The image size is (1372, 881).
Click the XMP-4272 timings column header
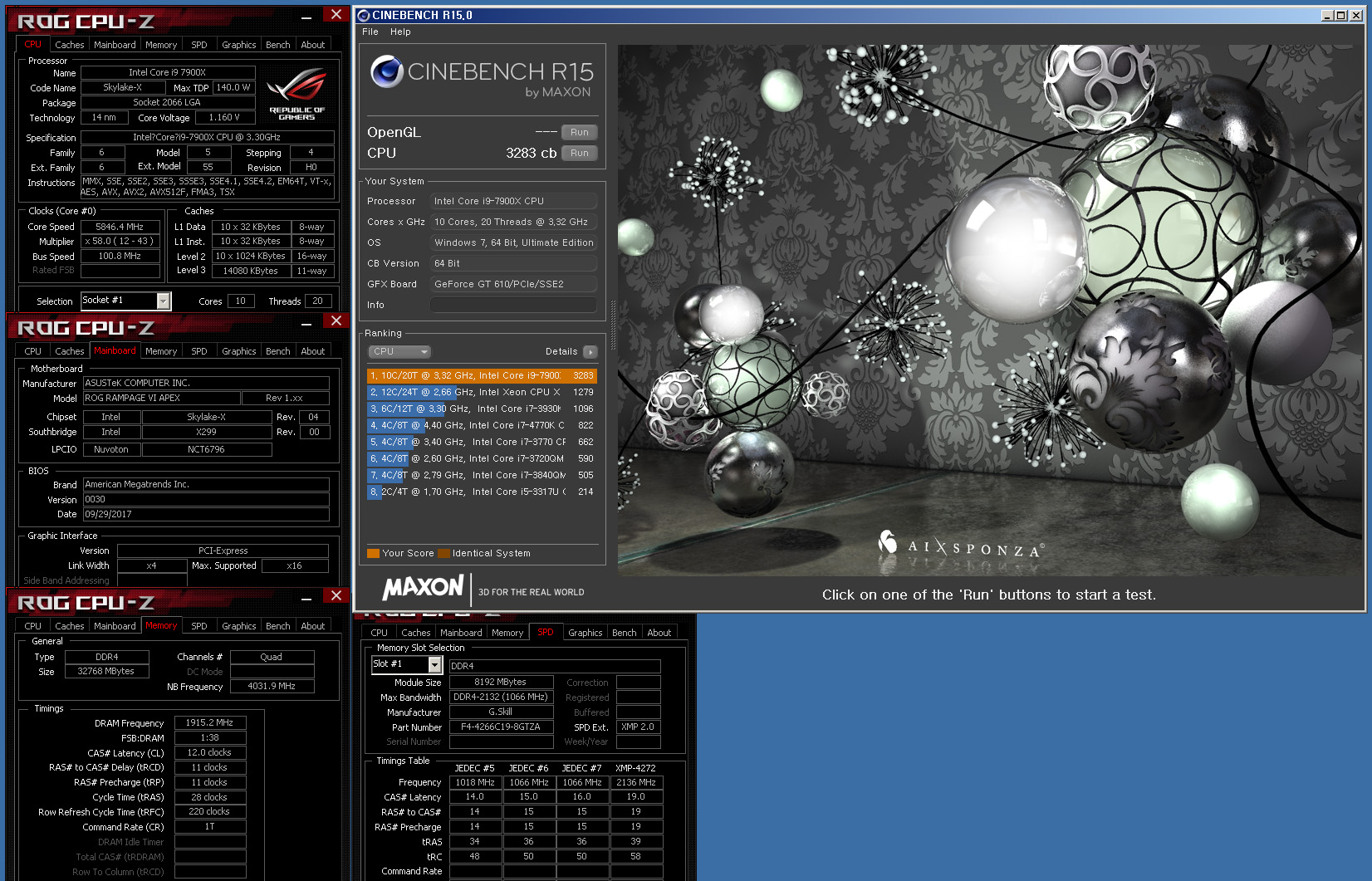click(x=636, y=768)
